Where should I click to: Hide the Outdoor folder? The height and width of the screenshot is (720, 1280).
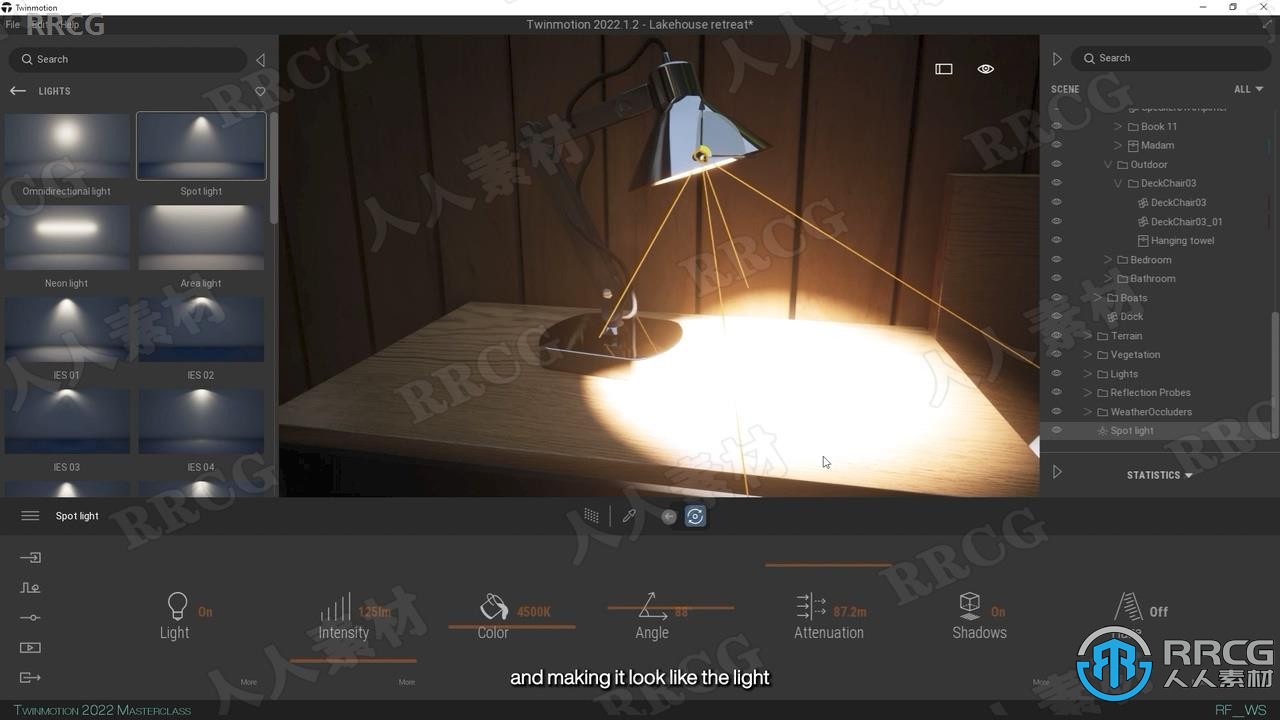[1056, 165]
